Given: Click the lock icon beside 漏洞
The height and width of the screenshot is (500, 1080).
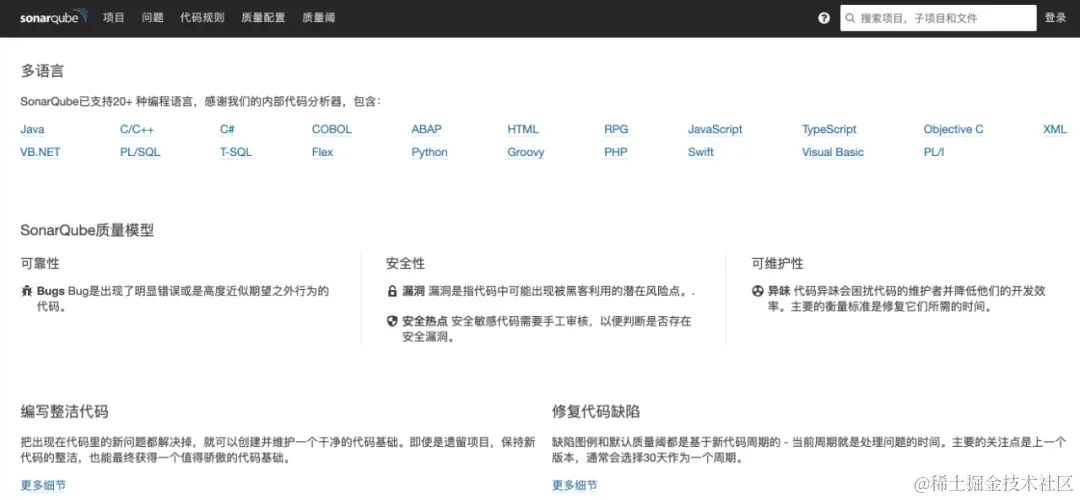Looking at the screenshot, I should [x=393, y=291].
